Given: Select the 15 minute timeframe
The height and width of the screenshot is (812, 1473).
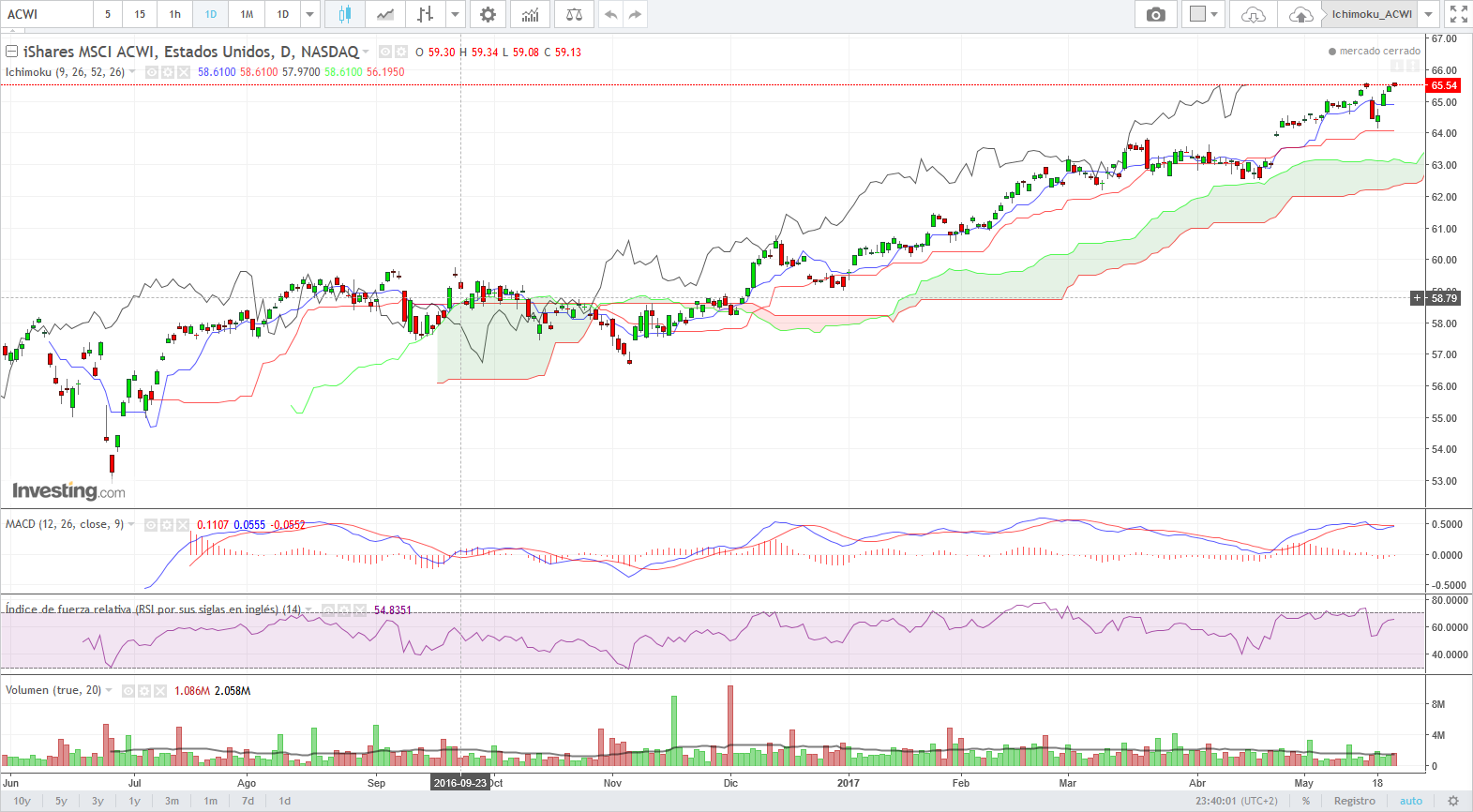Looking at the screenshot, I should click(x=140, y=14).
